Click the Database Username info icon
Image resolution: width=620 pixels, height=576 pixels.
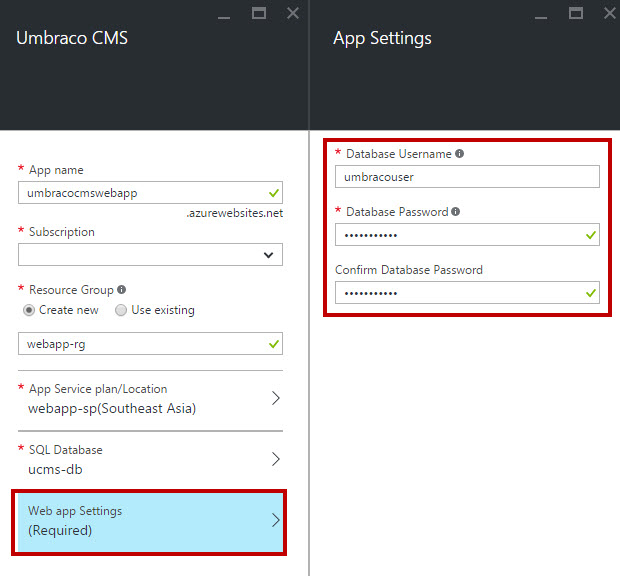pyautogui.click(x=459, y=153)
